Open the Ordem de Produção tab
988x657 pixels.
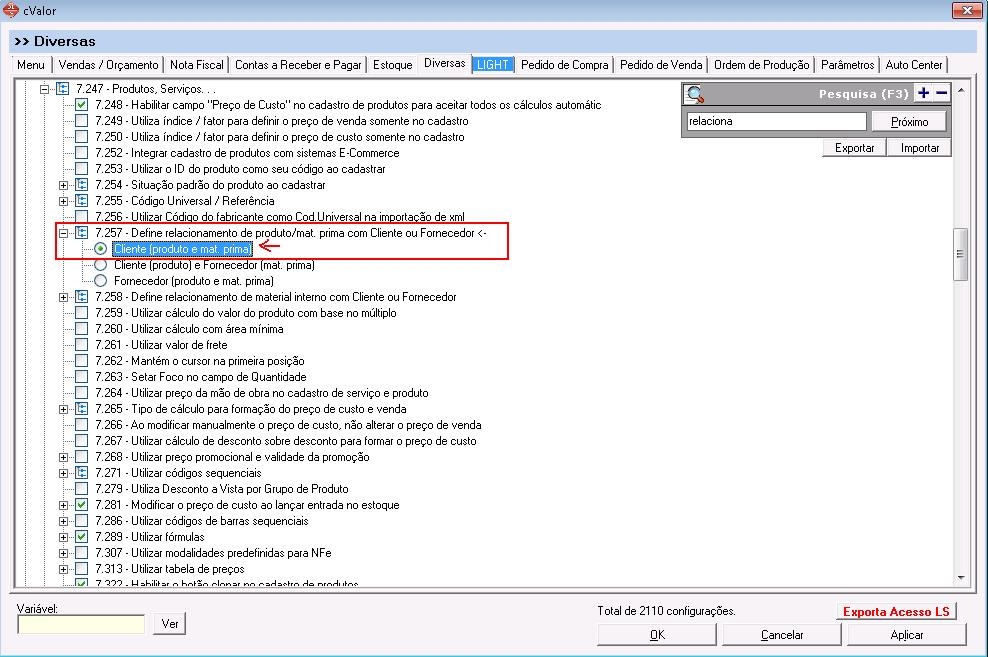click(761, 65)
